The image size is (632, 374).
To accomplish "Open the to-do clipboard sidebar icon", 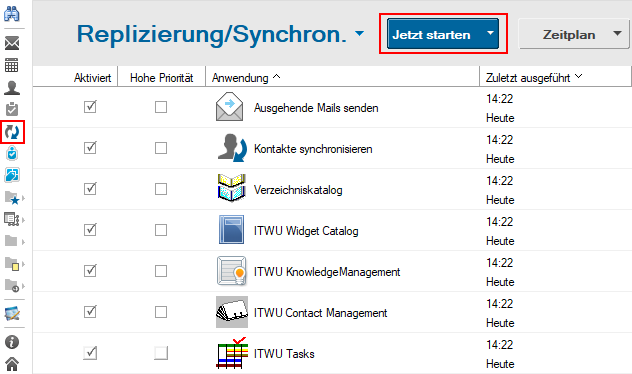I will [12, 109].
